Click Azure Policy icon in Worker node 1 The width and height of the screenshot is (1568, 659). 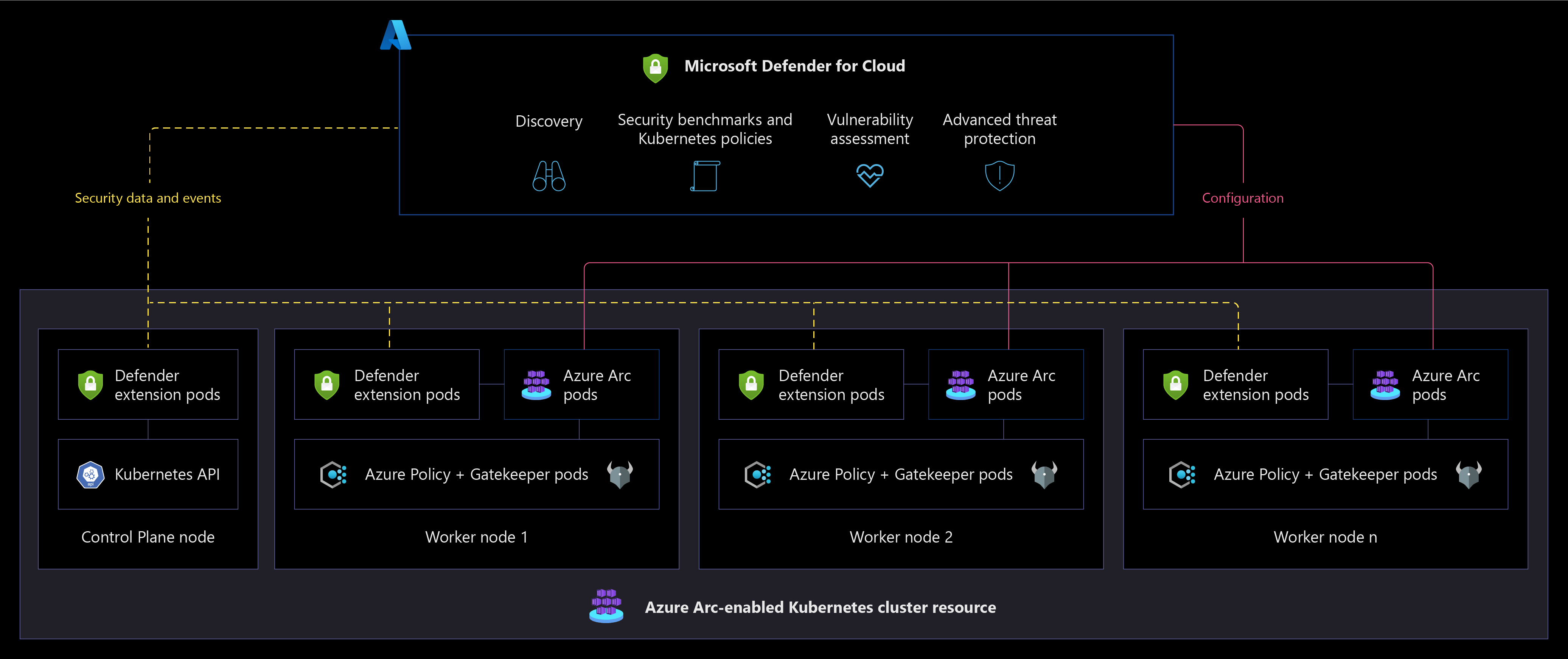tap(334, 474)
